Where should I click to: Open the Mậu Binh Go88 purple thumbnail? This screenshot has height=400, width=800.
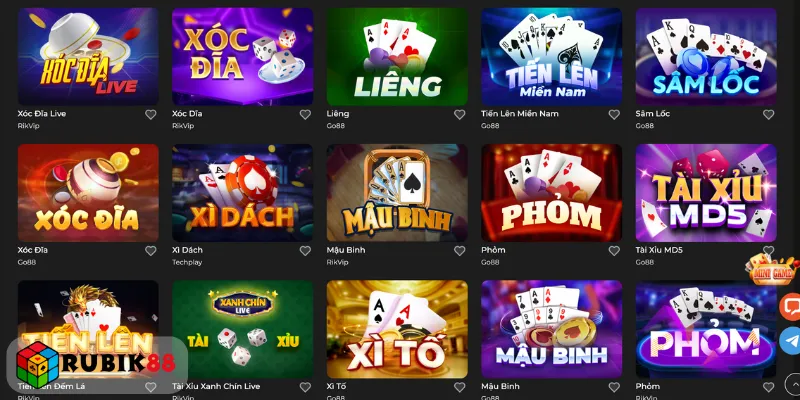[552, 329]
